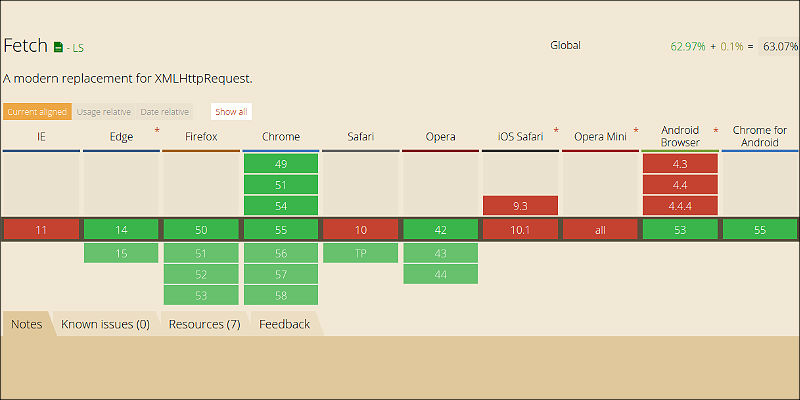Select the iOS Safari 9.3 cell
800x400 pixels.
(520, 206)
